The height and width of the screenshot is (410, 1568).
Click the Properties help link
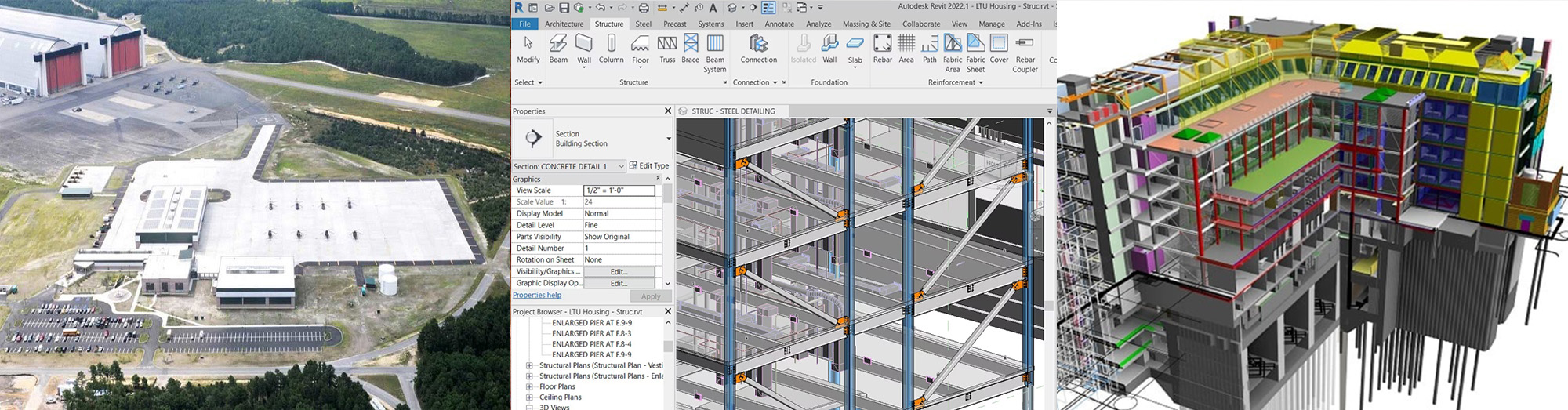537,296
